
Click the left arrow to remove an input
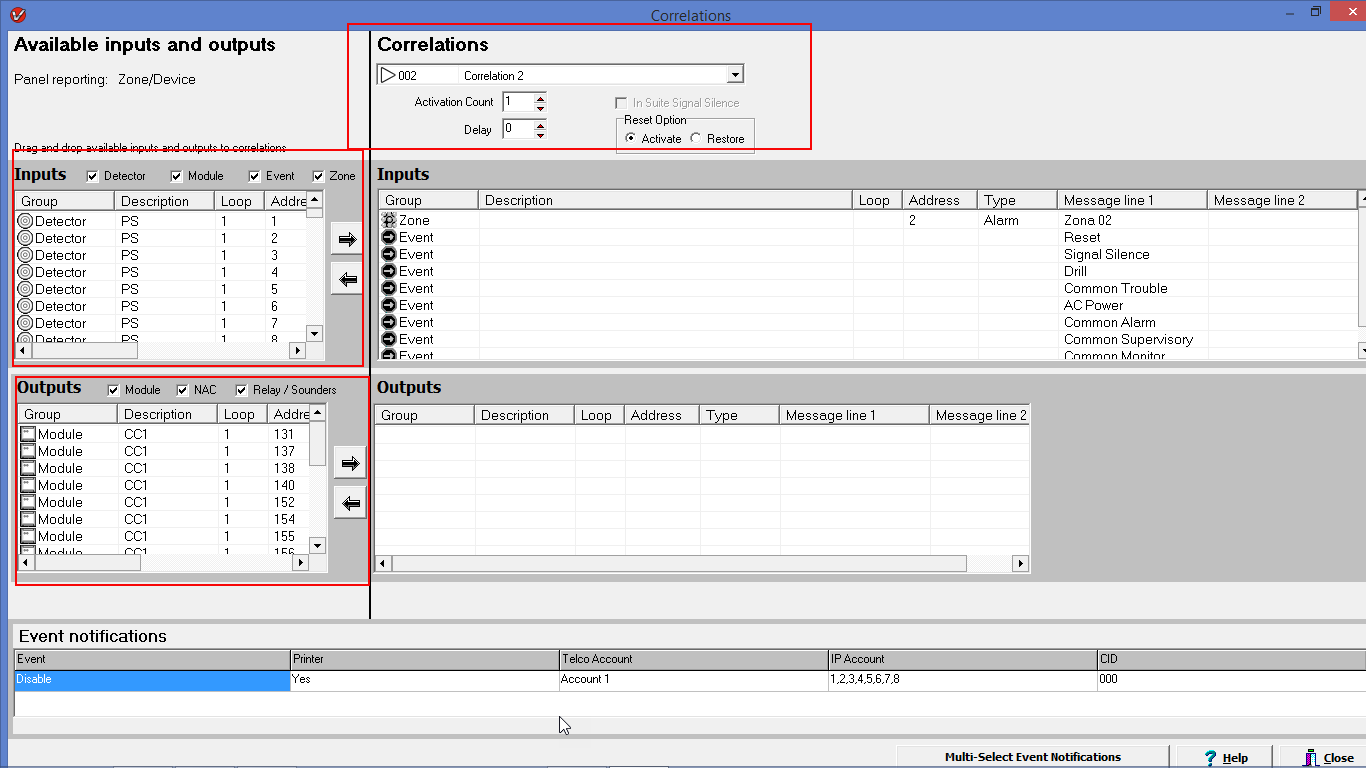(345, 278)
